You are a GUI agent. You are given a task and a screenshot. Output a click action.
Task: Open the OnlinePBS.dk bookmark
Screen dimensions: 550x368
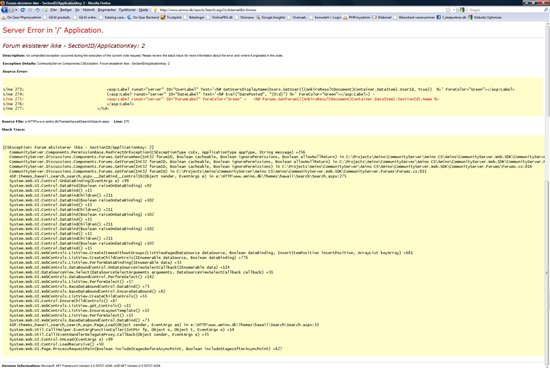point(220,17)
